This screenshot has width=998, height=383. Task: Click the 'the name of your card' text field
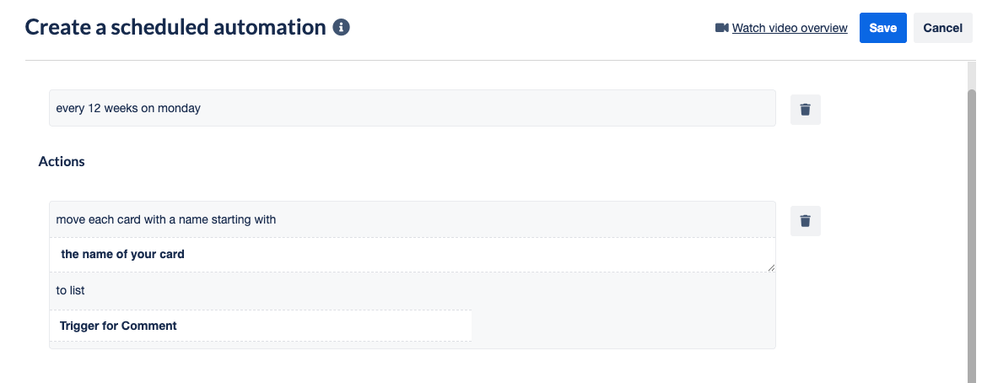(412, 254)
